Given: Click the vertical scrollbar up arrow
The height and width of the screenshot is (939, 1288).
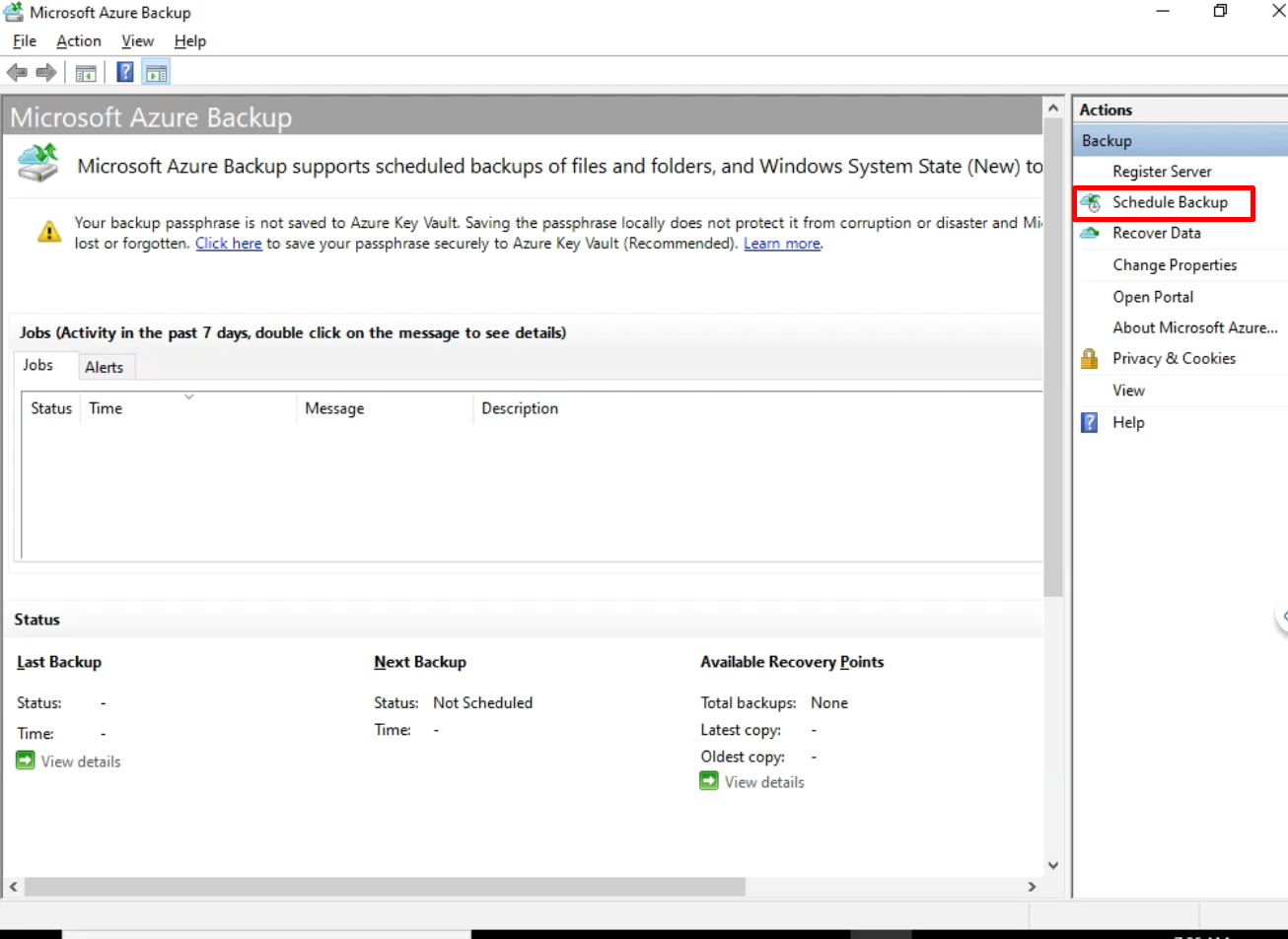Looking at the screenshot, I should click(x=1052, y=106).
